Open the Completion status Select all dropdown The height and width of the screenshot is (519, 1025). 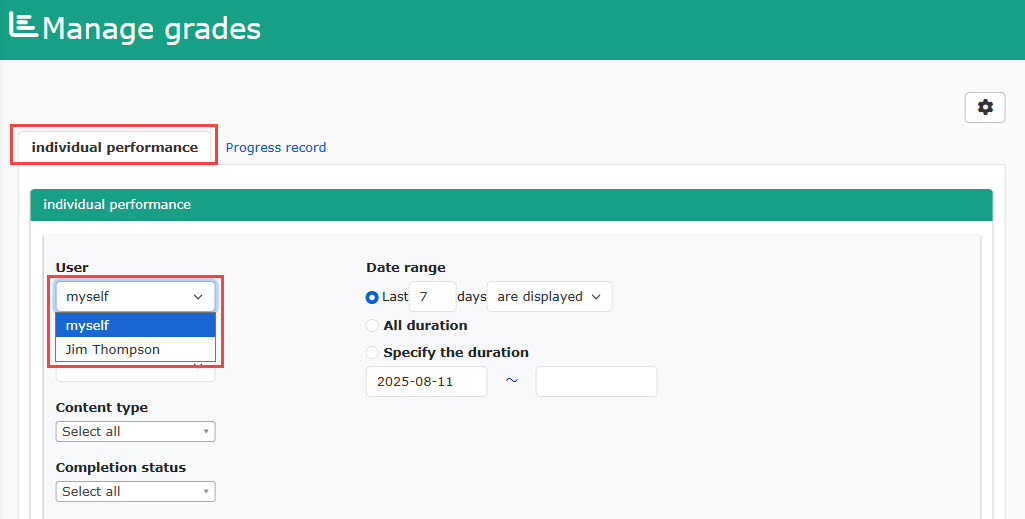pos(135,492)
